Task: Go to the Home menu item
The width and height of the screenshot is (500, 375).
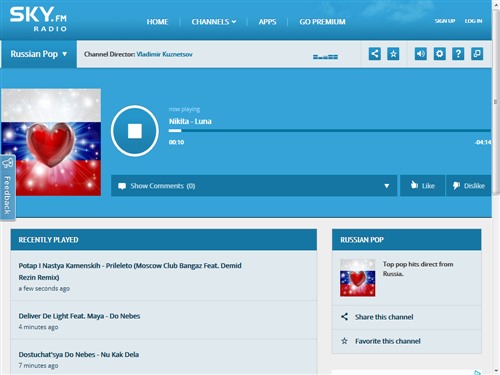Action: coord(157,22)
